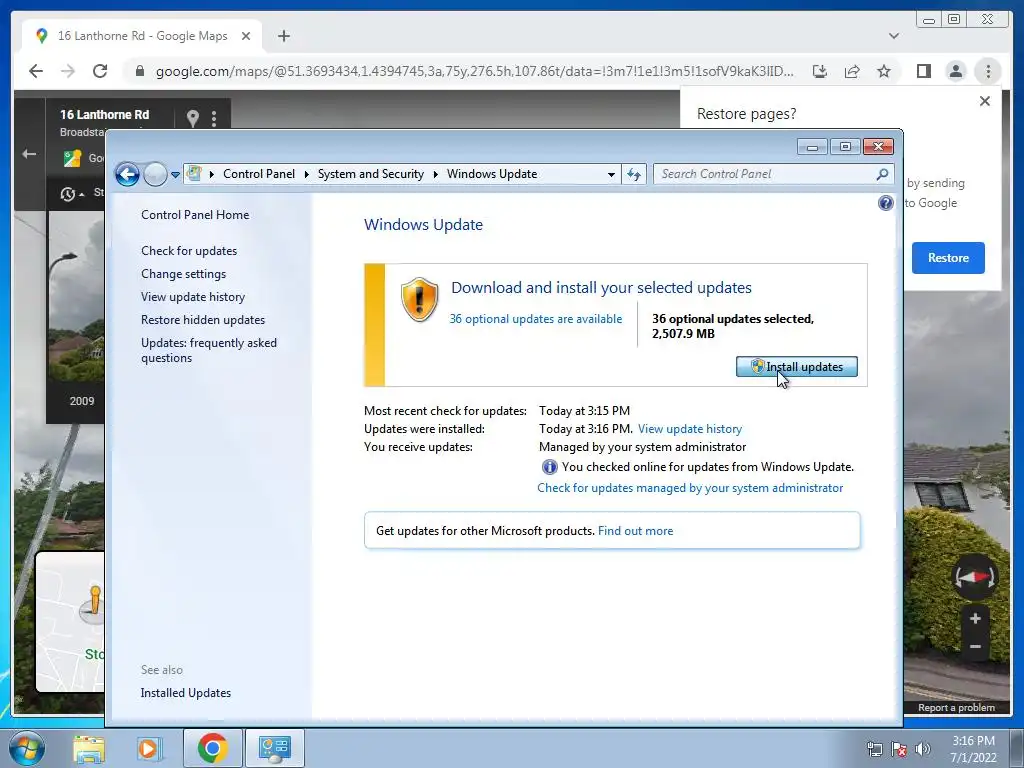This screenshot has width=1024, height=768.
Task: Open Chrome side panel icon
Action: (923, 71)
